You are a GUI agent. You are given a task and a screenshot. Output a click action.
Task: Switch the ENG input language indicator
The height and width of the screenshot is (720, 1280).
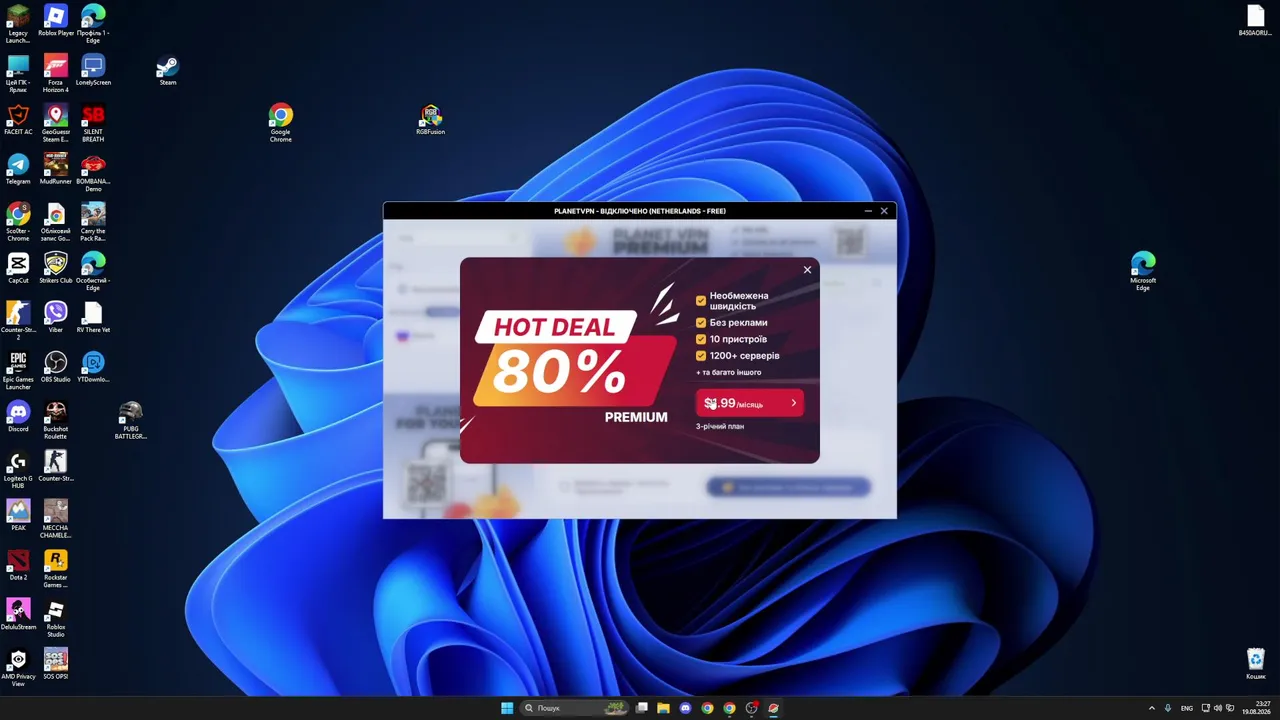coord(1187,708)
